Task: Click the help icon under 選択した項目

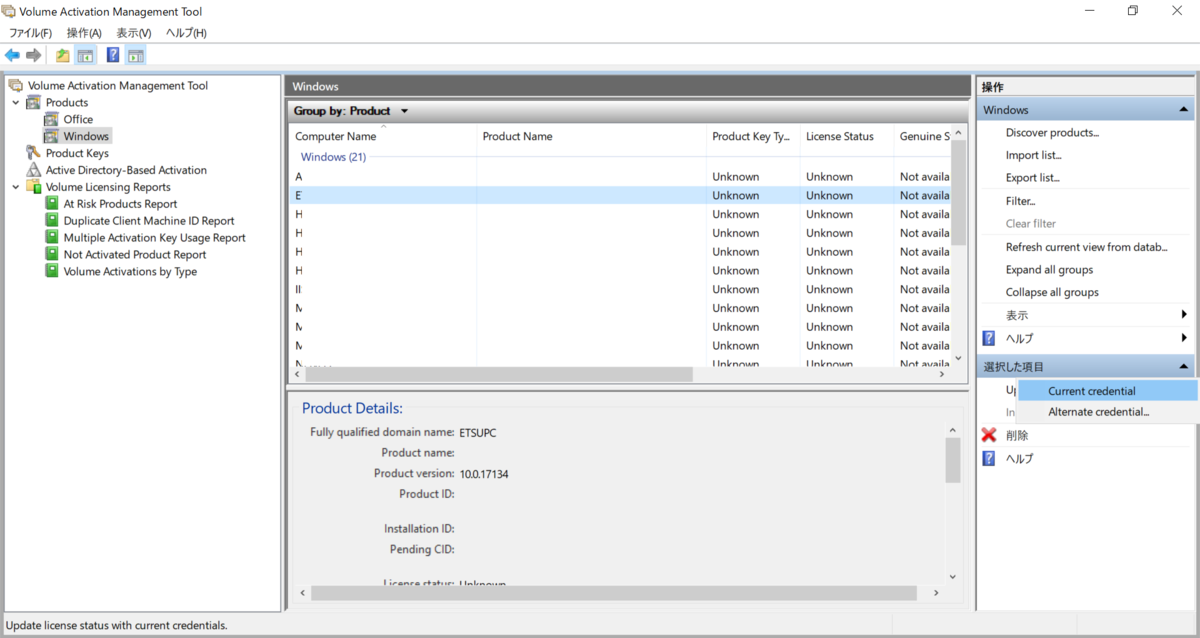Action: pos(989,458)
